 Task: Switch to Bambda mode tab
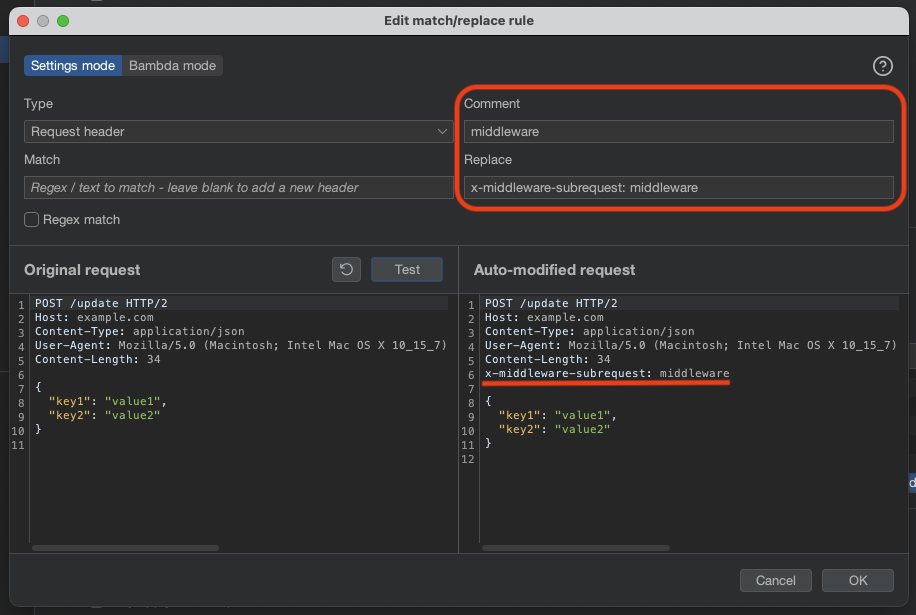click(x=172, y=65)
